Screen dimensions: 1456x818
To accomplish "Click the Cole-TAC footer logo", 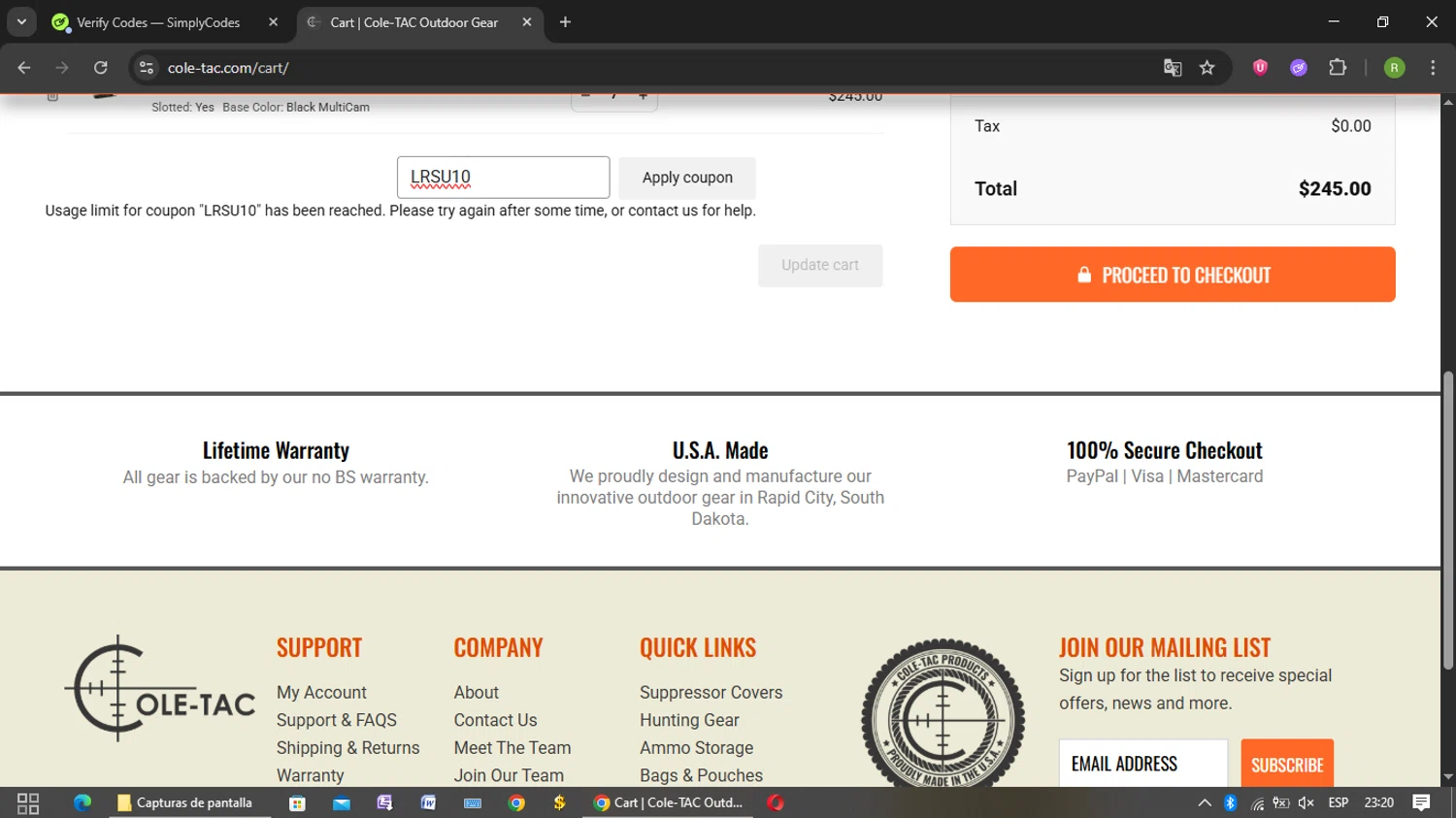I will pyautogui.click(x=160, y=689).
